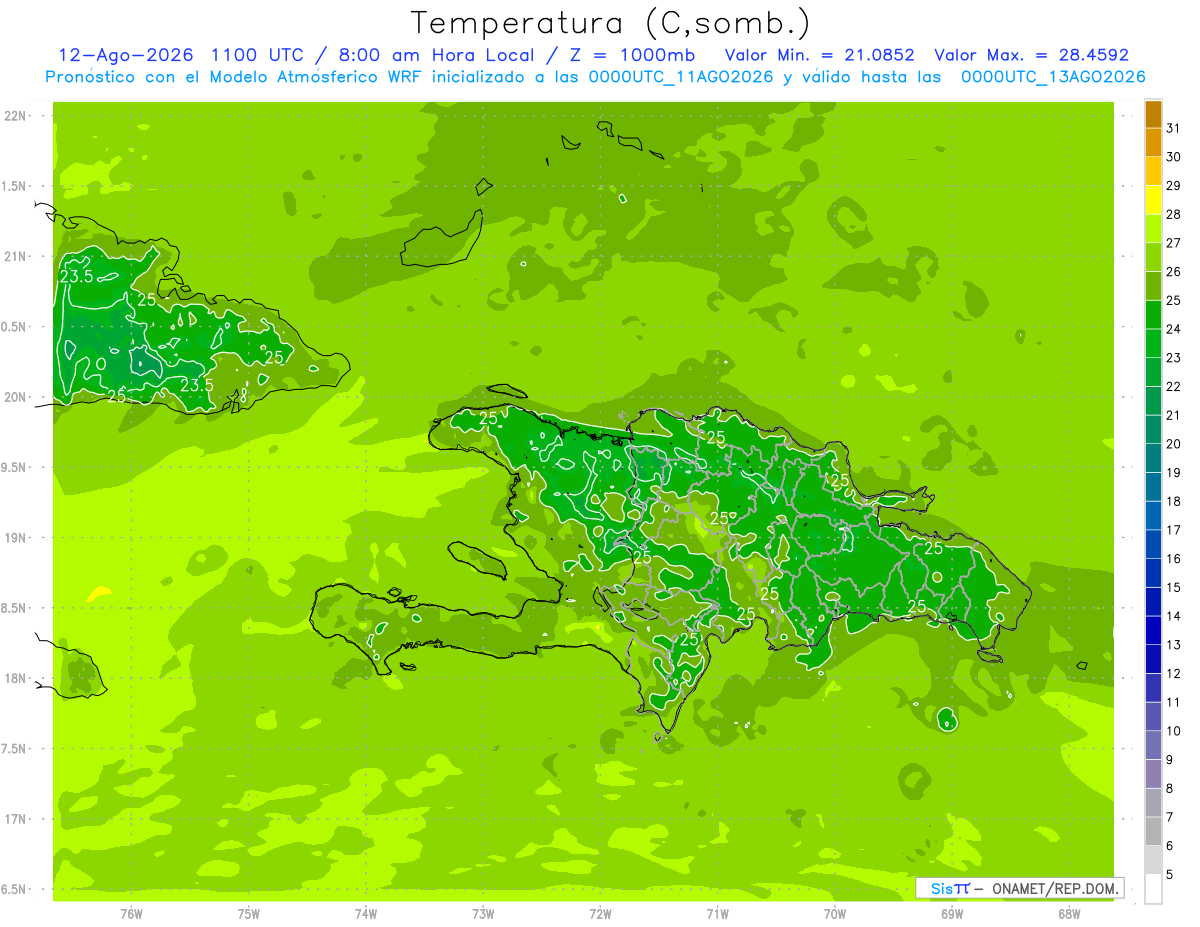Click legend value 15

(x=1174, y=587)
